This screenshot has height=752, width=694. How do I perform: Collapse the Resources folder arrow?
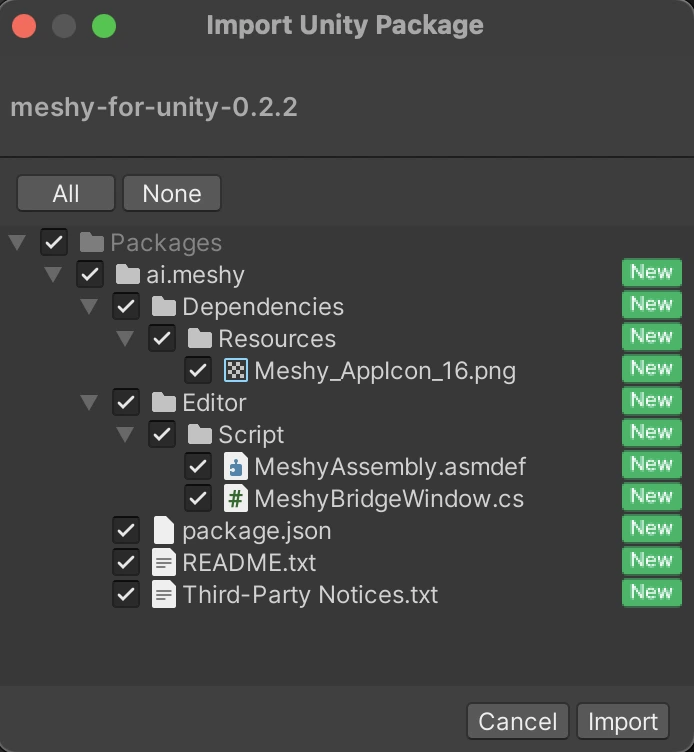[x=125, y=339]
